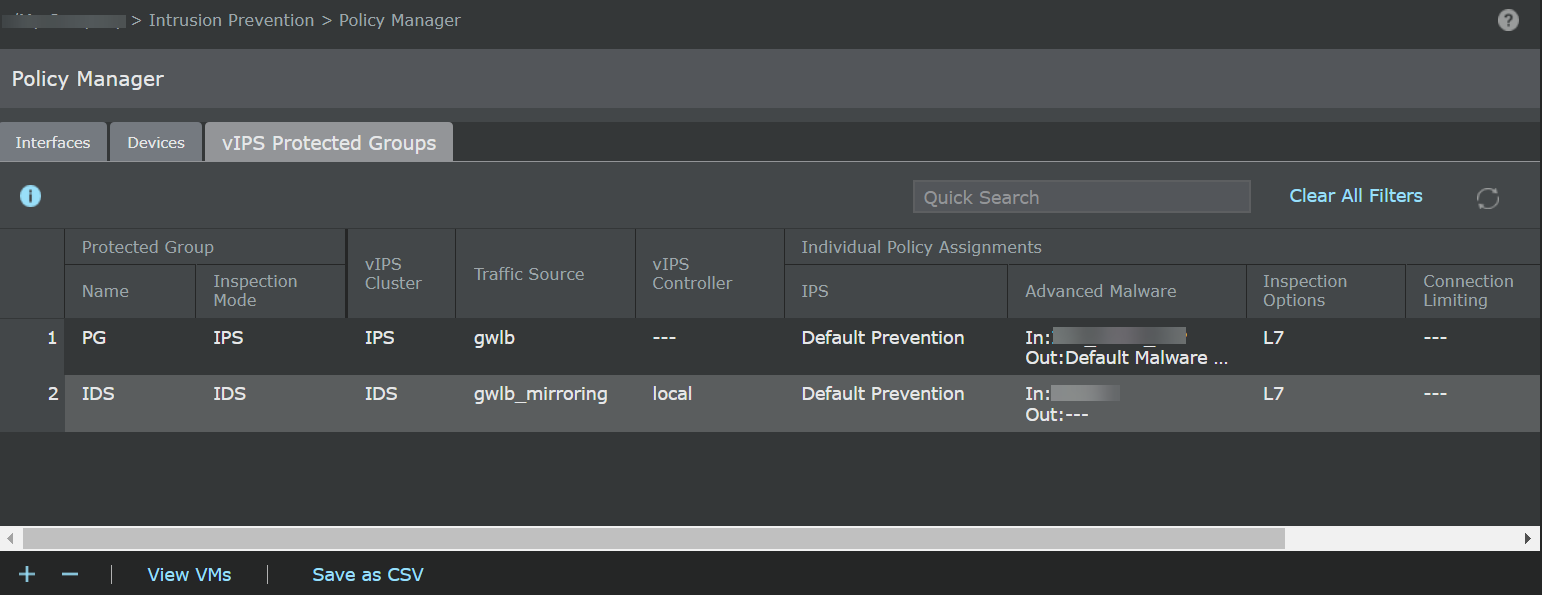
Task: Select row number 2
Action: (x=52, y=394)
